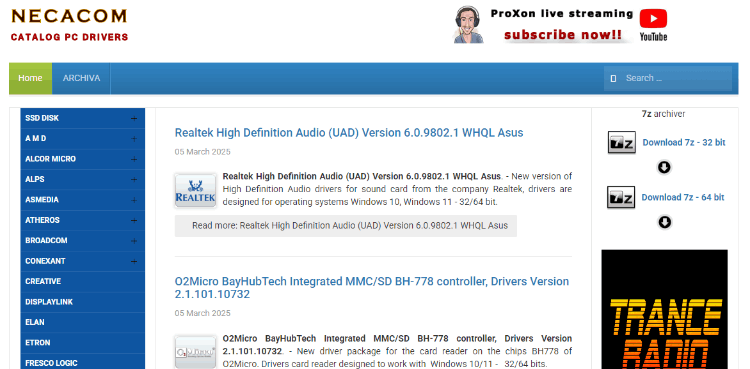Image resolution: width=750 pixels, height=369 pixels.
Task: Expand the A M D category
Action: [134, 139]
